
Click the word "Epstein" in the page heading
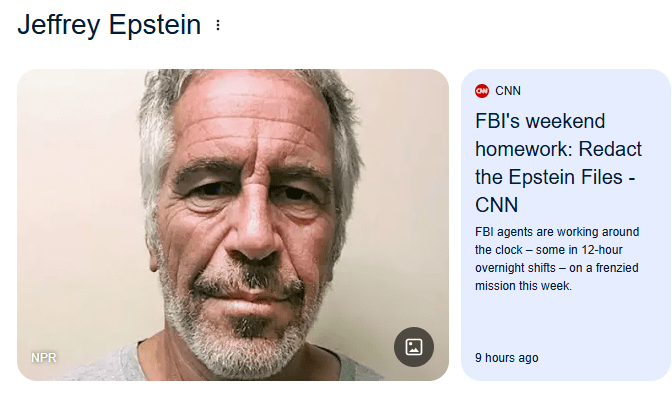coord(155,25)
